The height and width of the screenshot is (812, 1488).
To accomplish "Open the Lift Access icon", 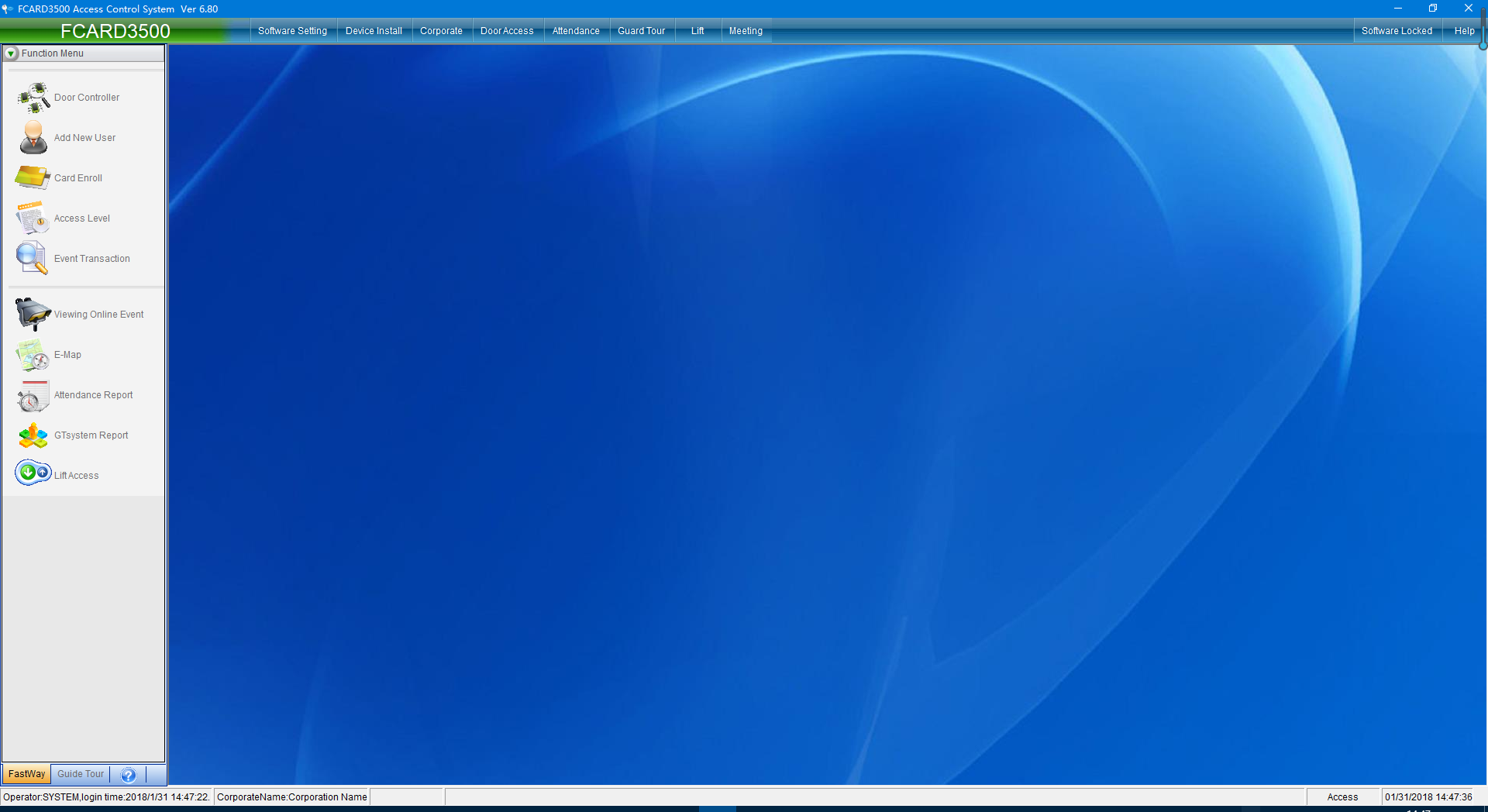I will click(x=33, y=473).
